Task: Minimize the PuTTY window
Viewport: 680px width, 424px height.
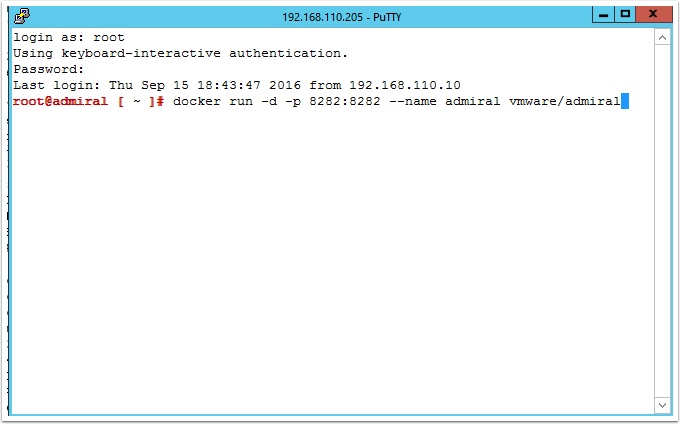Action: [603, 15]
